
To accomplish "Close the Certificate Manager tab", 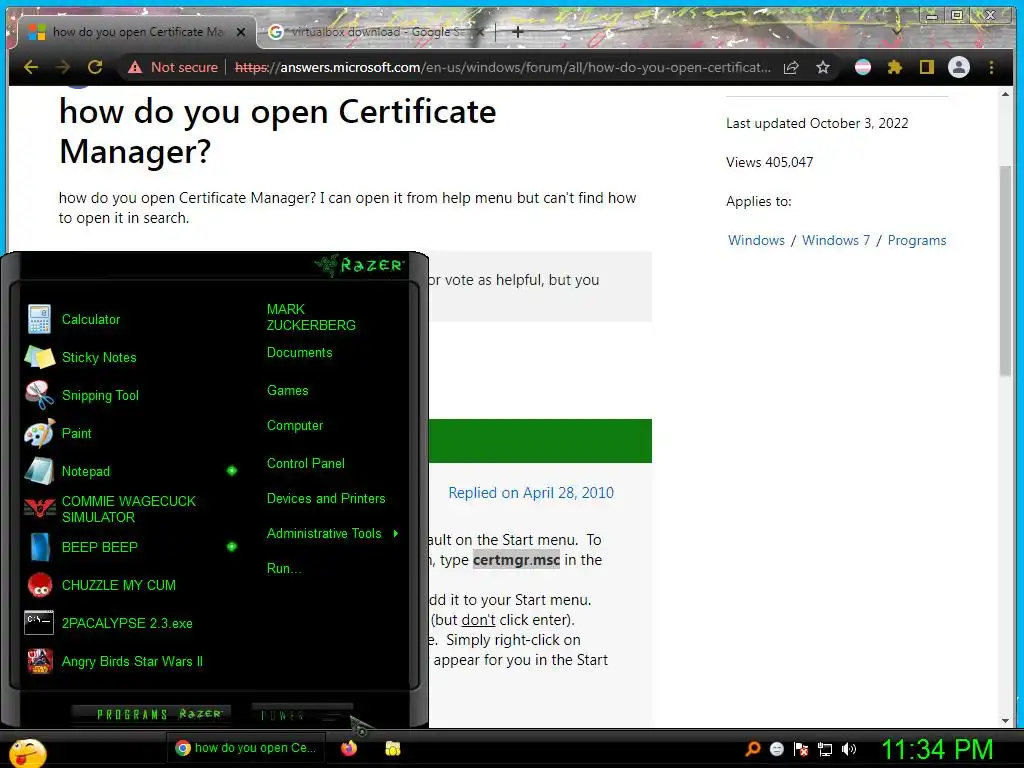I will coord(241,32).
